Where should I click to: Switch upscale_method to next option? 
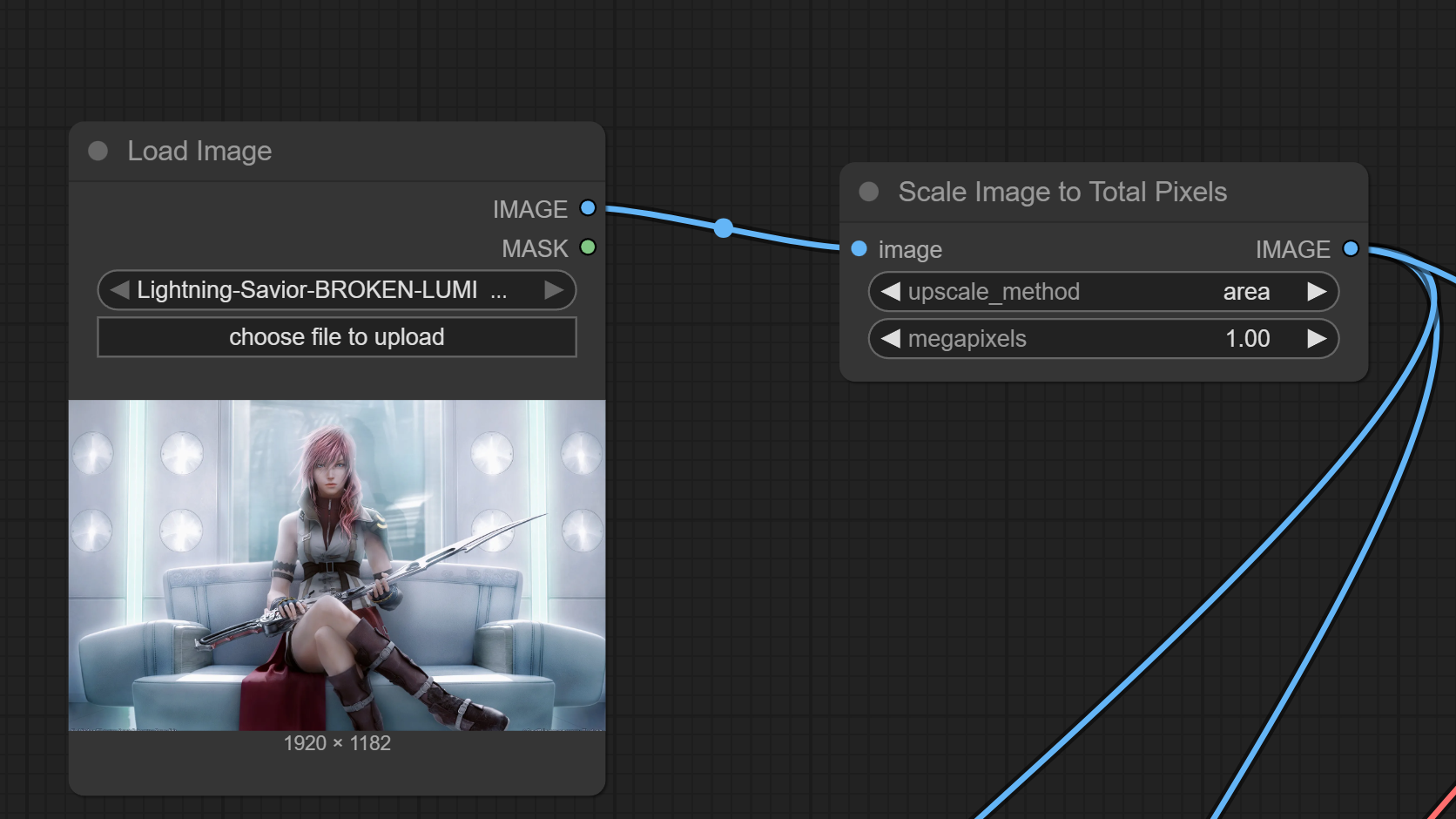[x=1317, y=292]
